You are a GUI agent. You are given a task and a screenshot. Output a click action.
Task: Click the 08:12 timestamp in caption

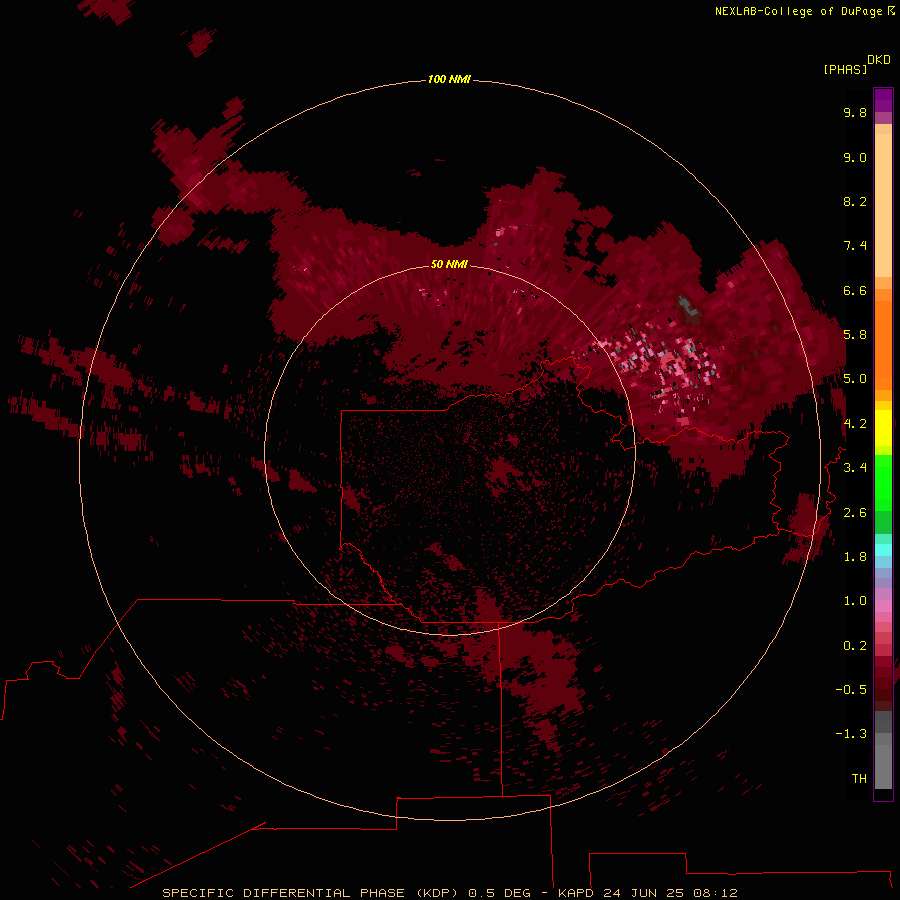point(715,893)
